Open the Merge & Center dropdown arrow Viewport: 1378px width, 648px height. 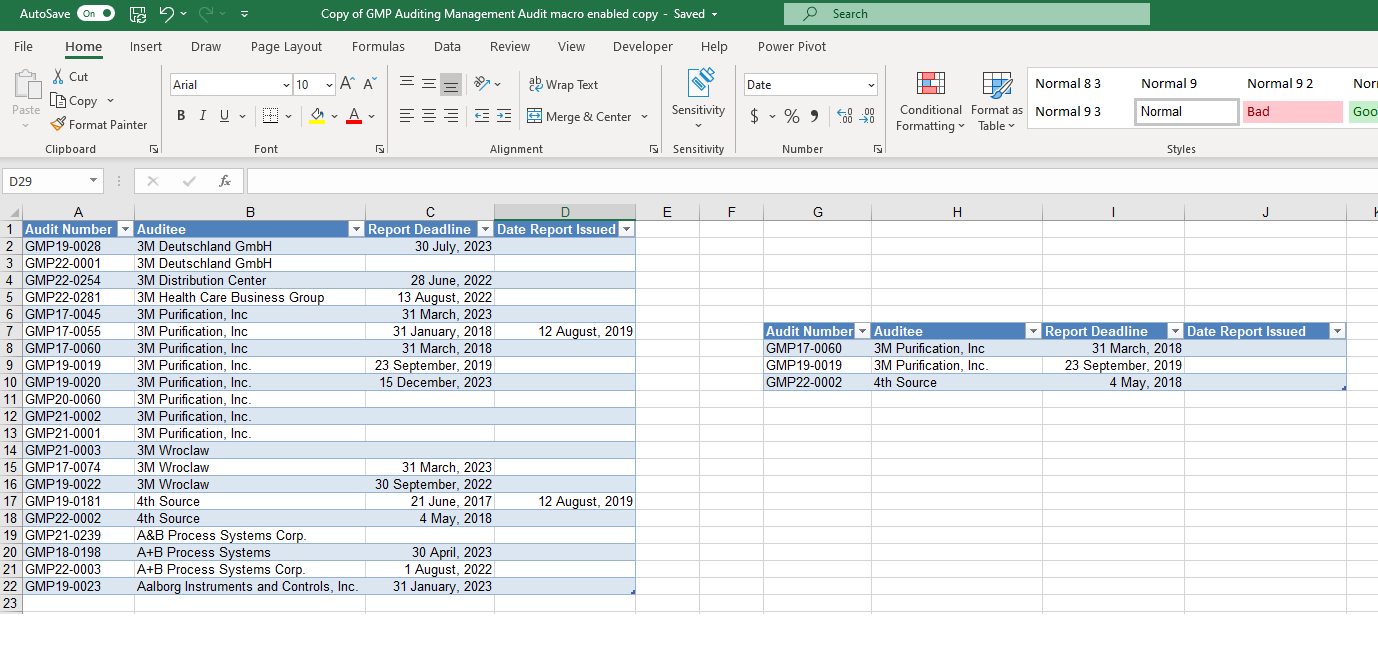point(644,116)
